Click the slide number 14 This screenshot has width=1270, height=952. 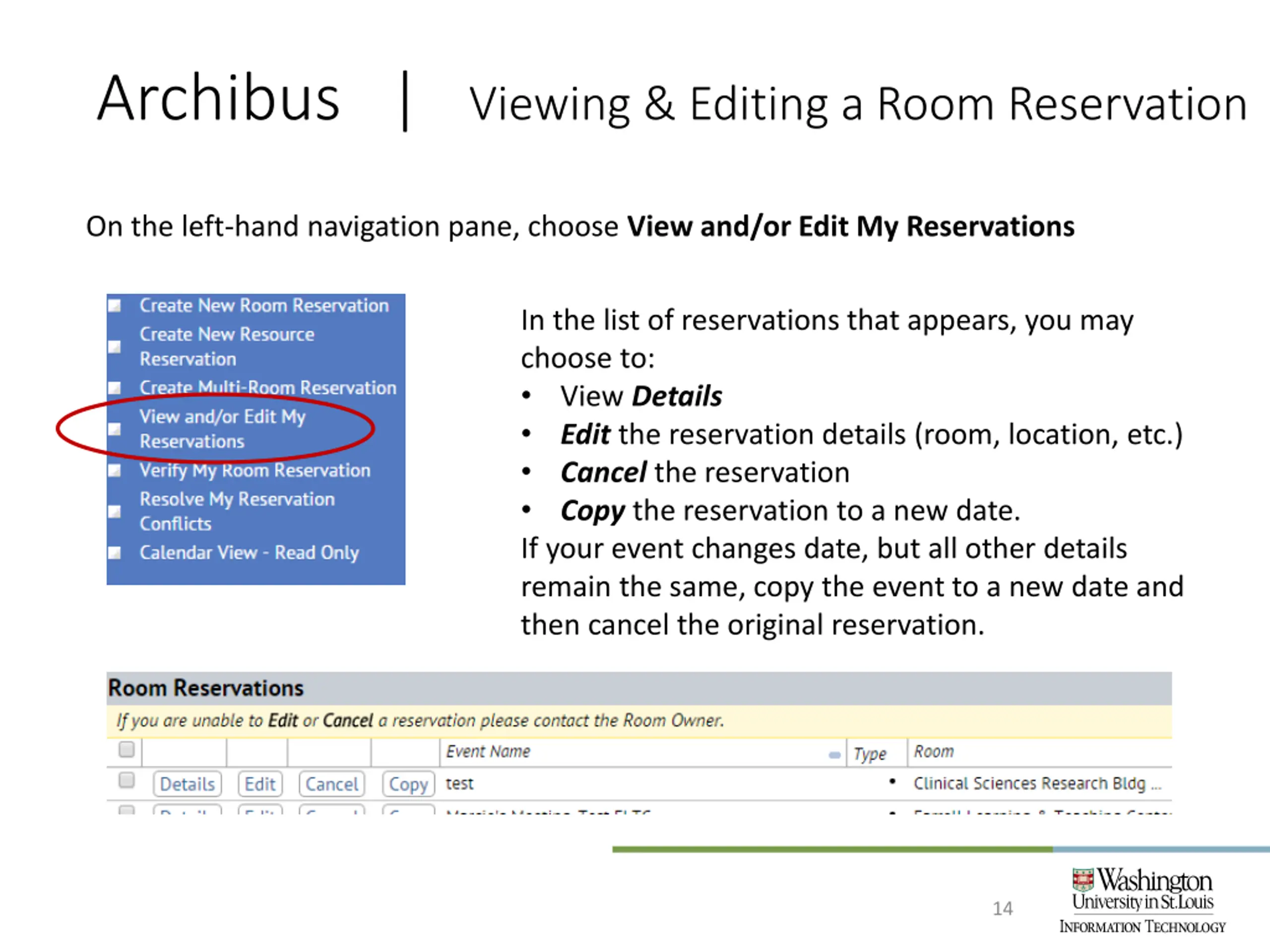(1003, 908)
